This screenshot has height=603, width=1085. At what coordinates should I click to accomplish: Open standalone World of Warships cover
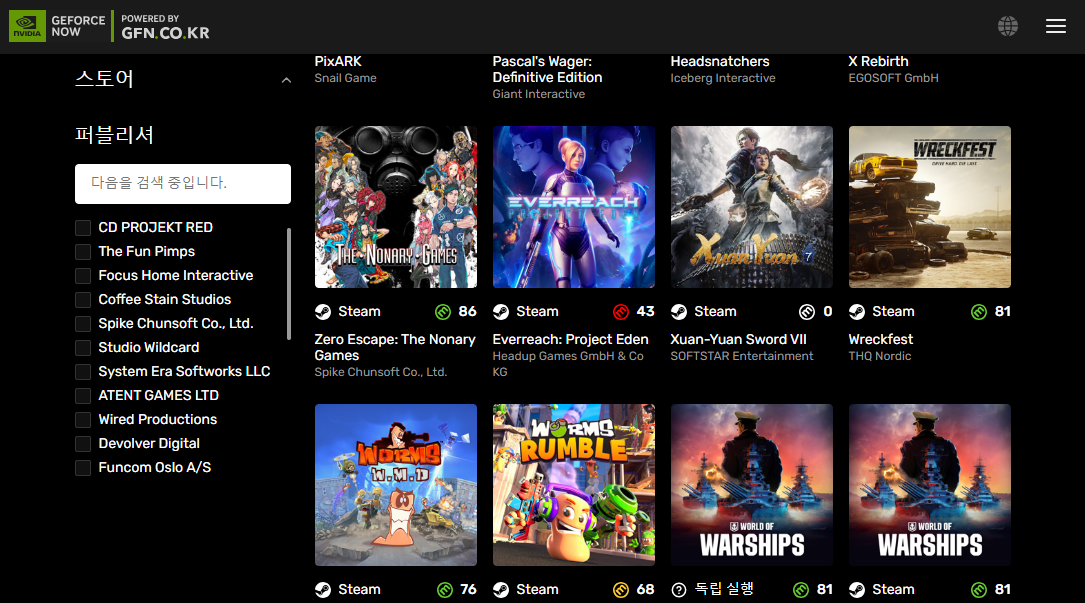[751, 485]
